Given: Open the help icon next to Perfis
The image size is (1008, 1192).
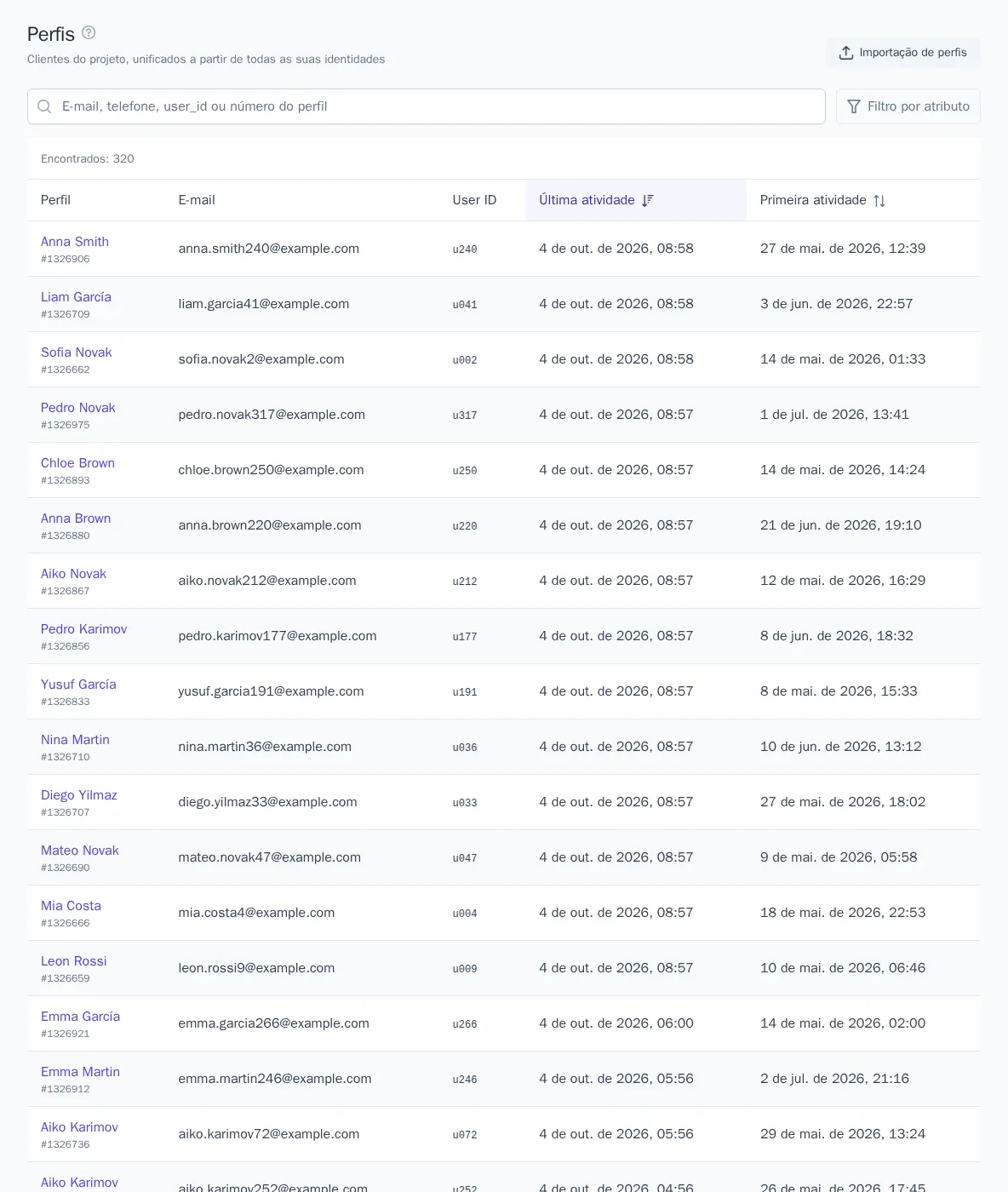Looking at the screenshot, I should coord(89,32).
